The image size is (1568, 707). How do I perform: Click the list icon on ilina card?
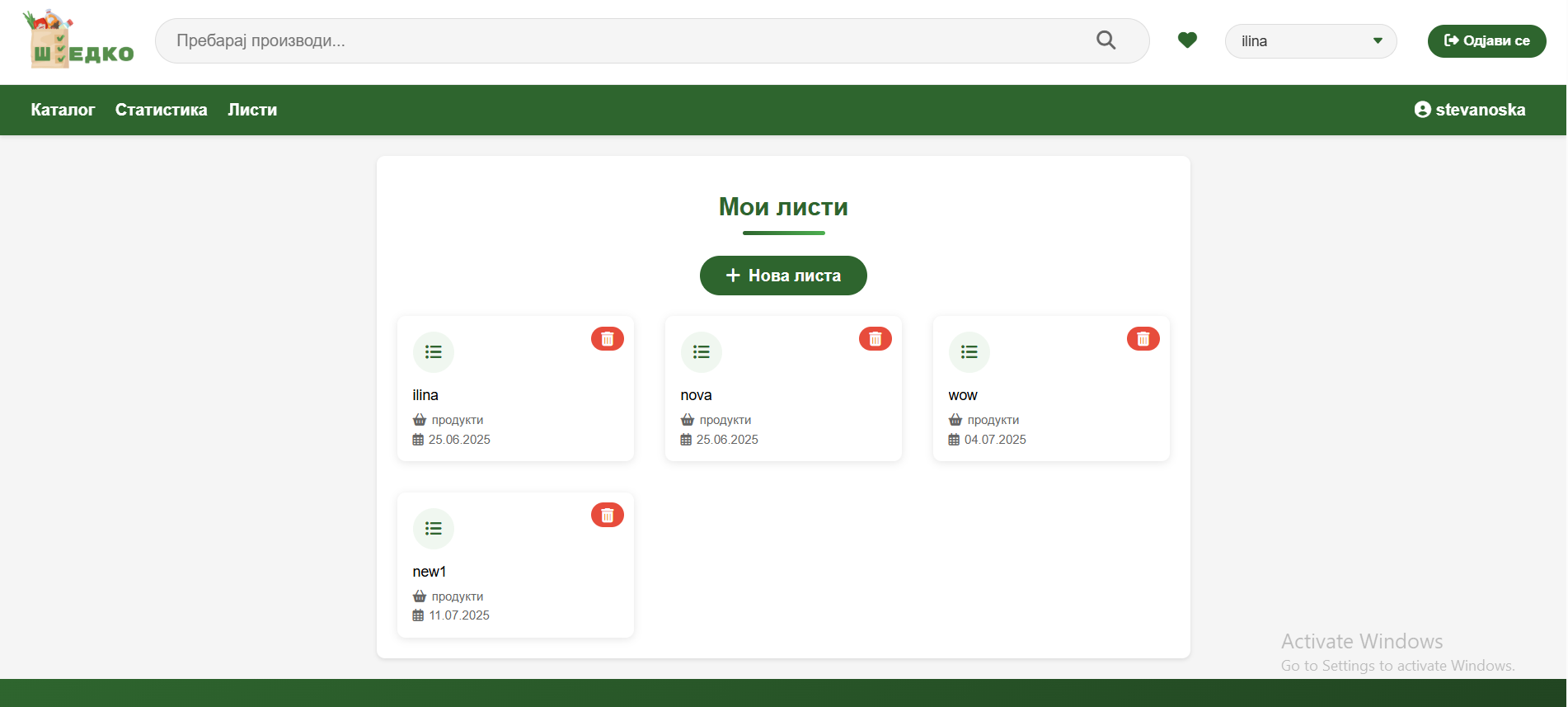[x=434, y=352]
